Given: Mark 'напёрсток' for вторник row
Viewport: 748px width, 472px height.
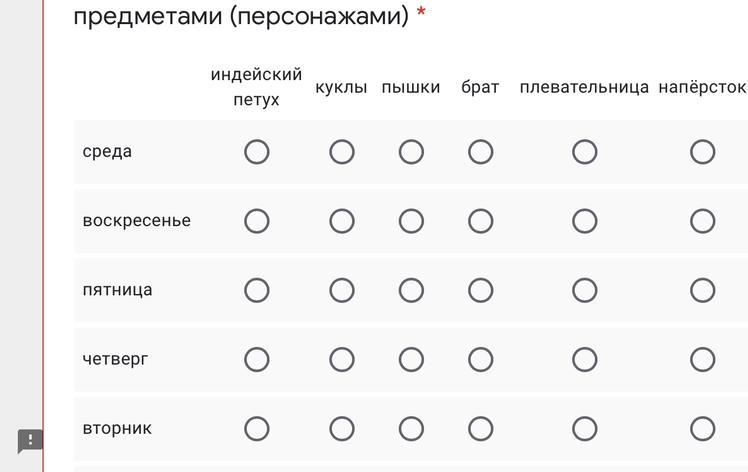Looking at the screenshot, I should pos(703,429).
